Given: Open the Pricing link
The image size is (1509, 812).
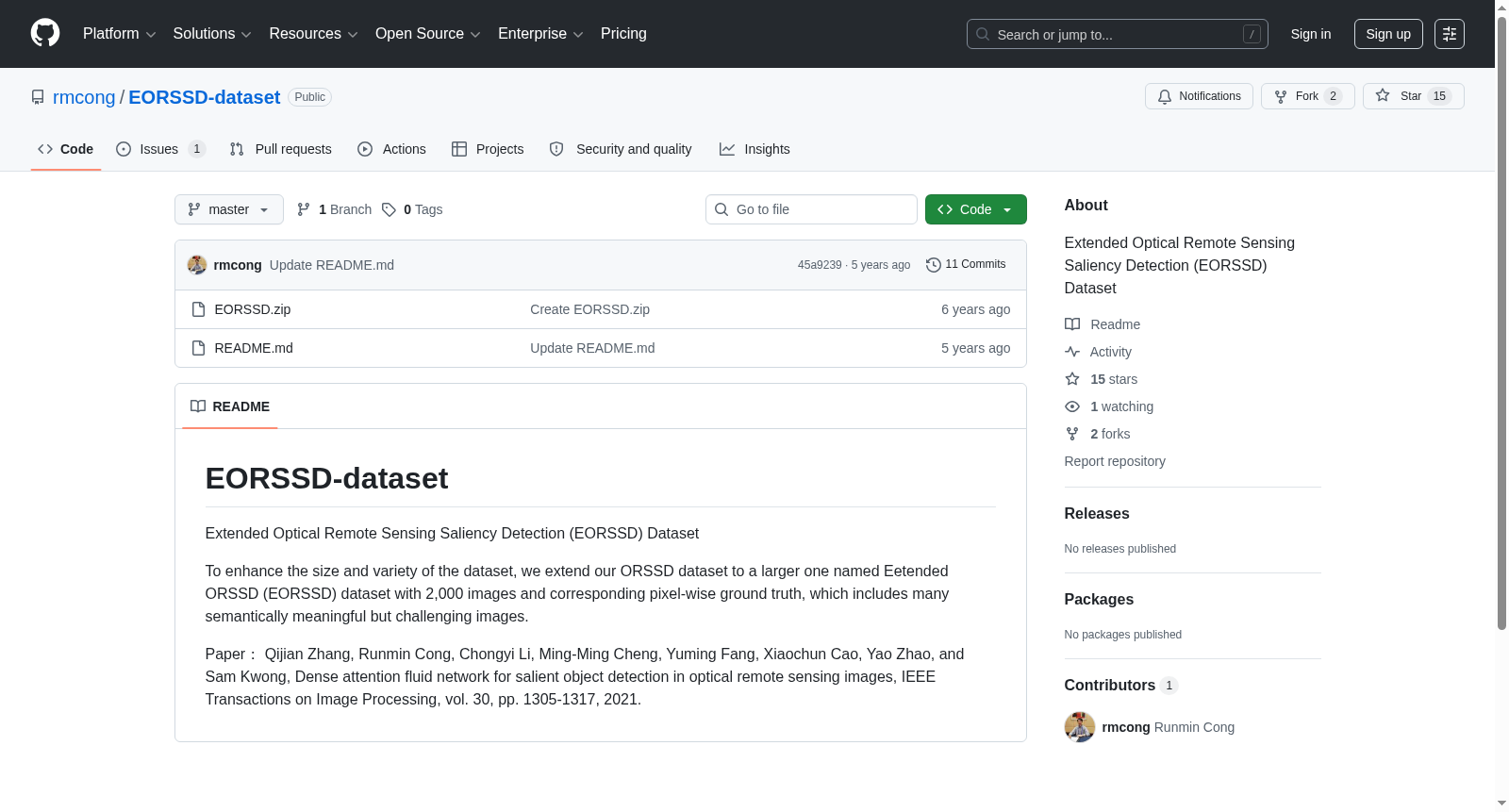Looking at the screenshot, I should click(623, 34).
